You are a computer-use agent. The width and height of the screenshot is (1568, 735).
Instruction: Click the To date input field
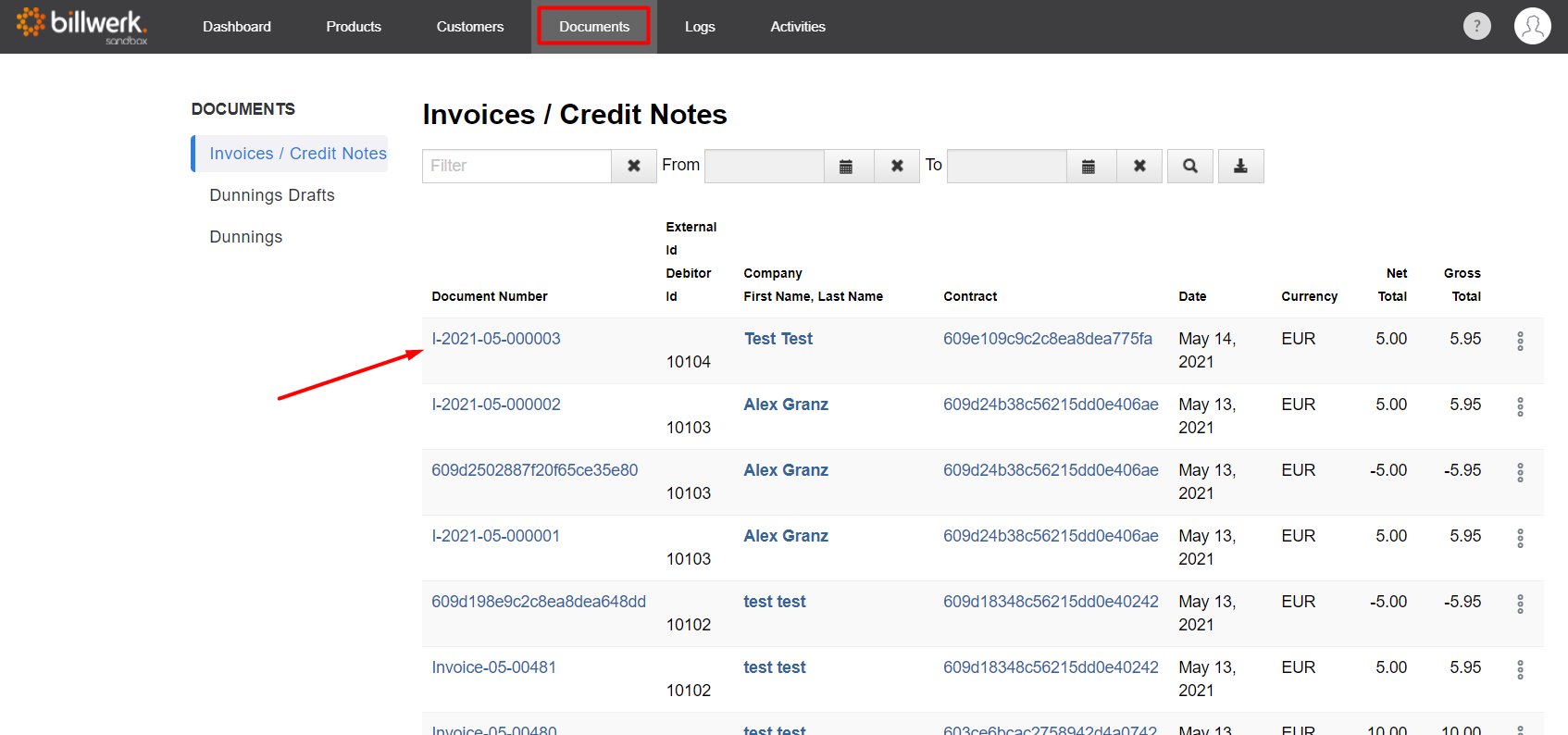(x=1007, y=166)
